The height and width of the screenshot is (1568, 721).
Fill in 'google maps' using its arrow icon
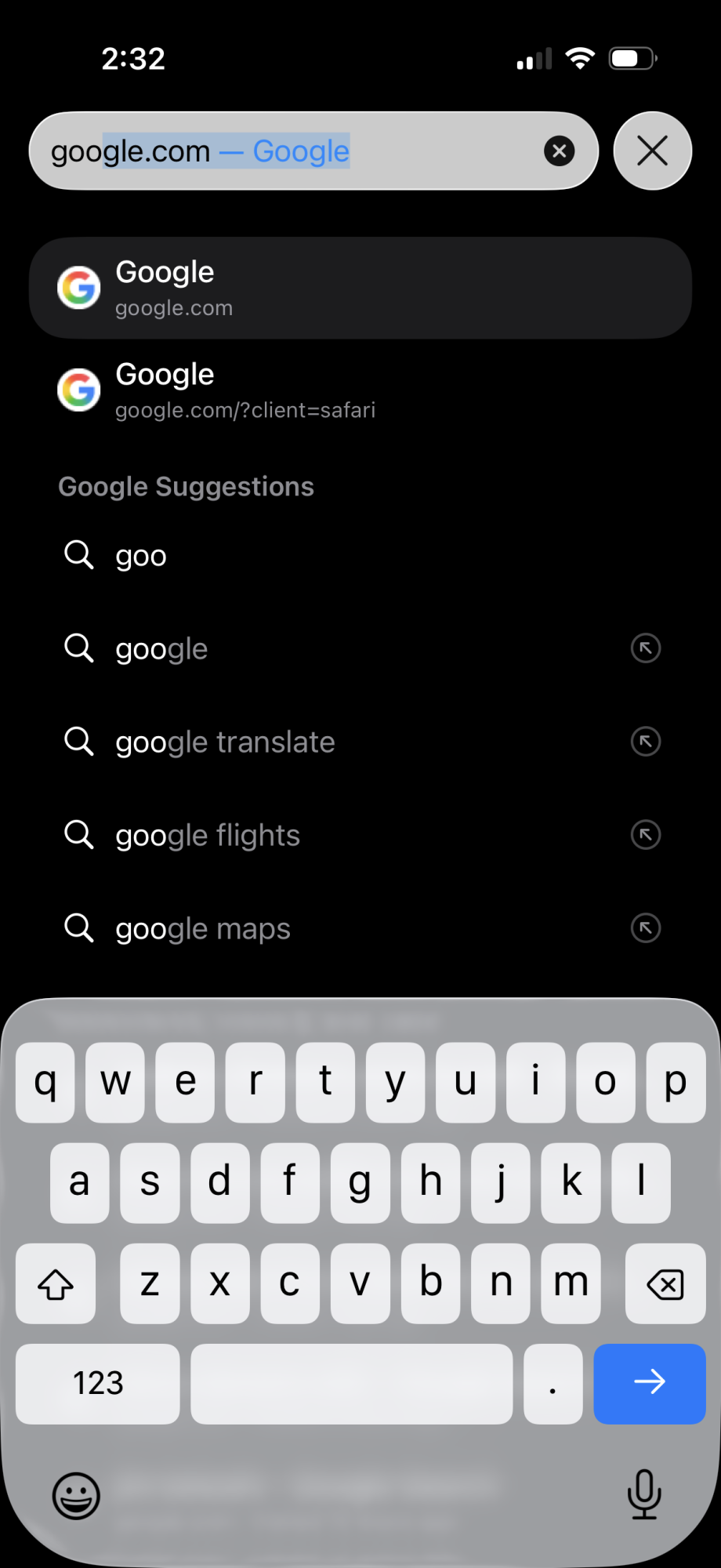646,928
